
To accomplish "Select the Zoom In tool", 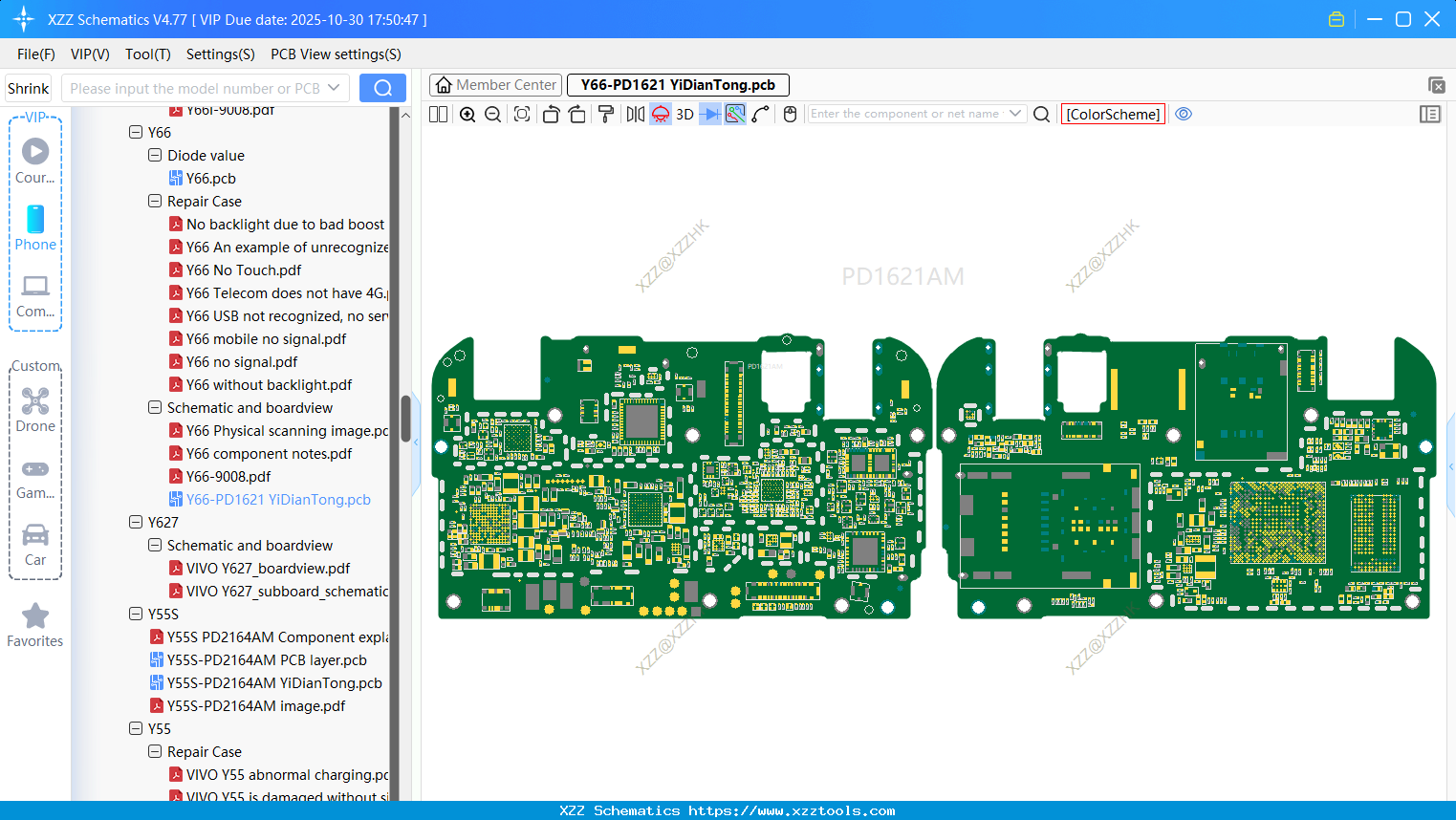I will [x=468, y=114].
